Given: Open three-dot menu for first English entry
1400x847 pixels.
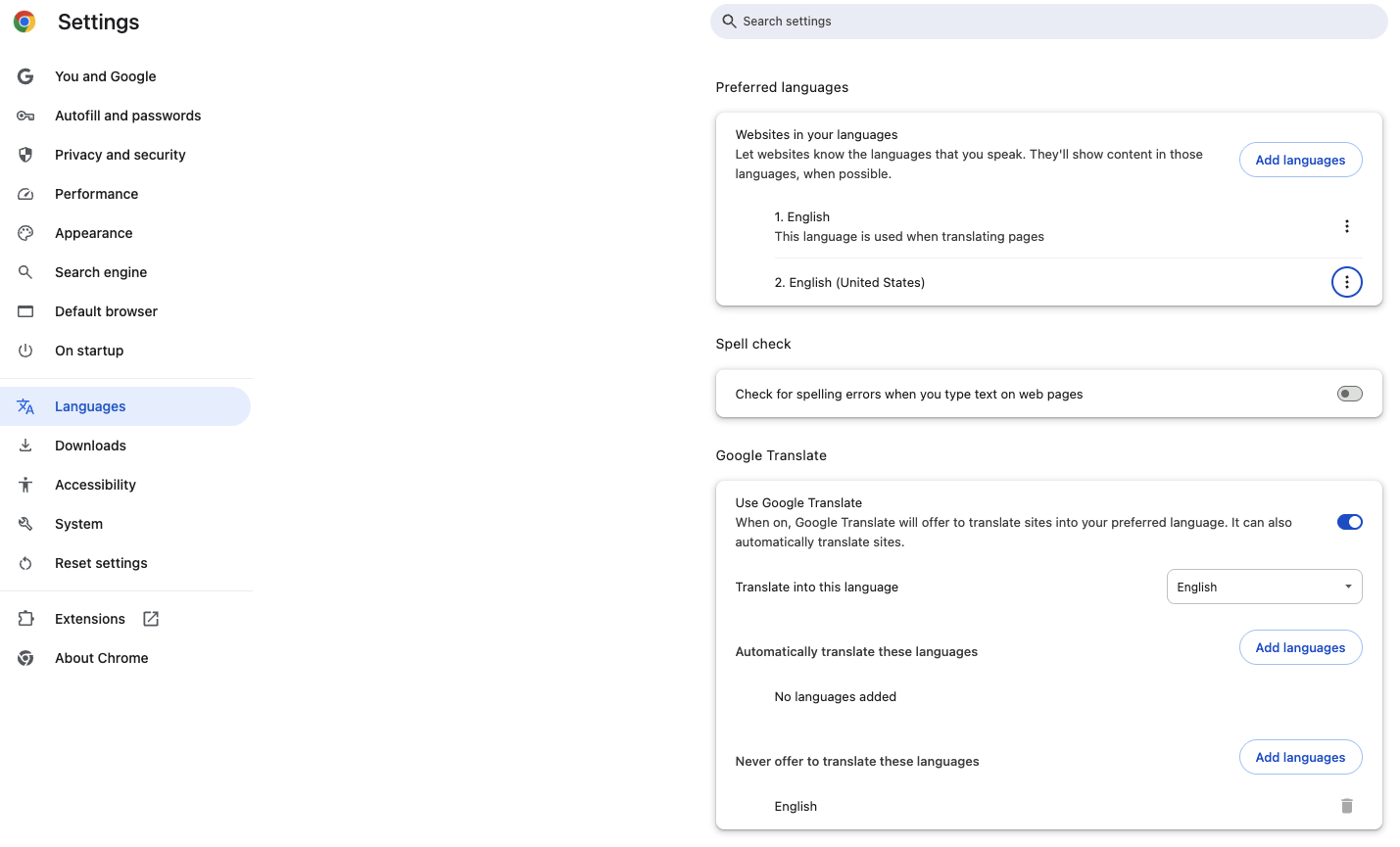Looking at the screenshot, I should [x=1347, y=226].
